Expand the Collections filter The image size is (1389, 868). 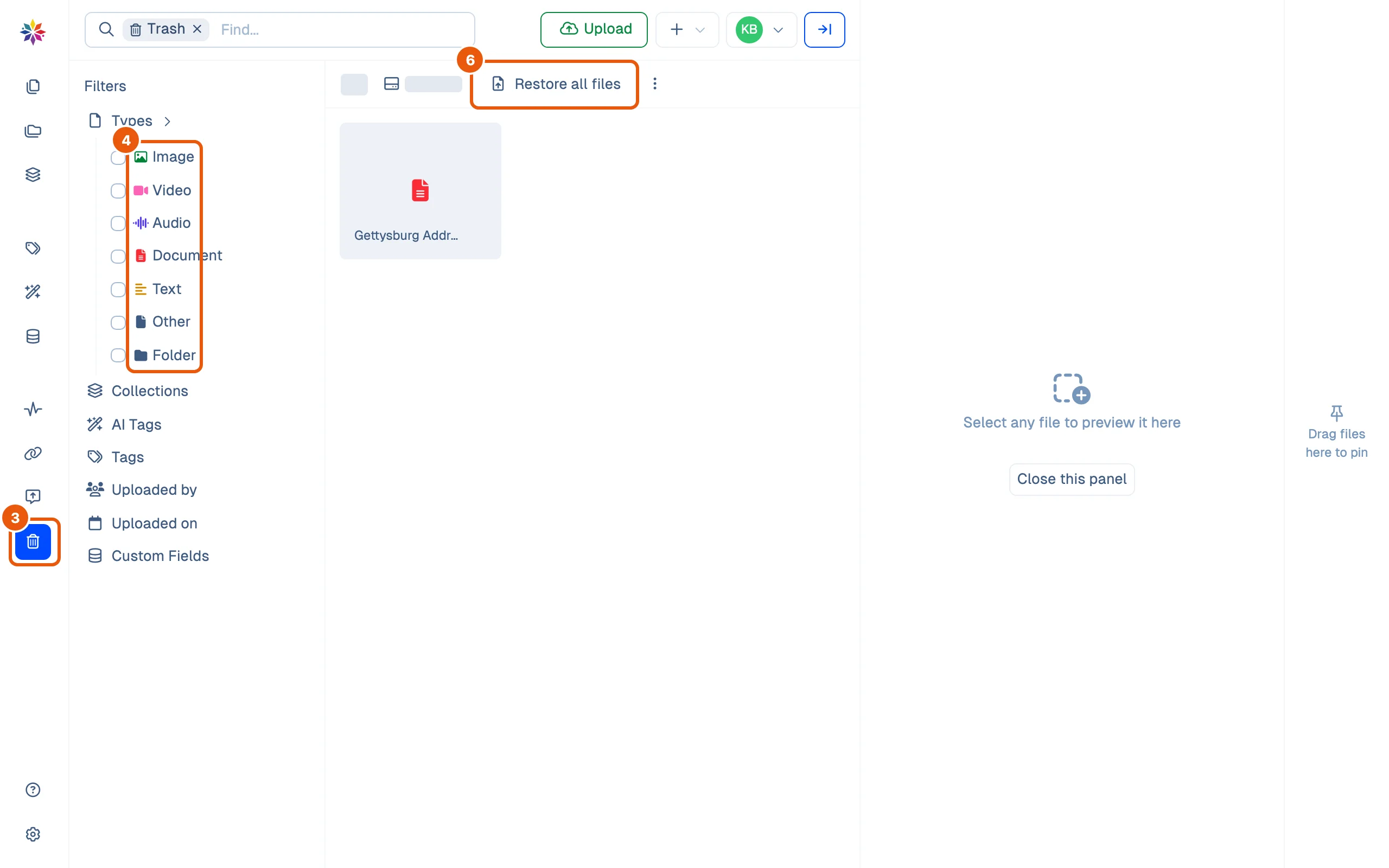click(138, 391)
